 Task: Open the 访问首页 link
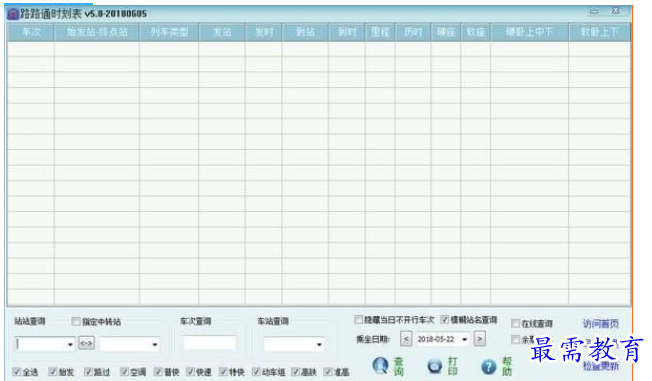pos(600,323)
